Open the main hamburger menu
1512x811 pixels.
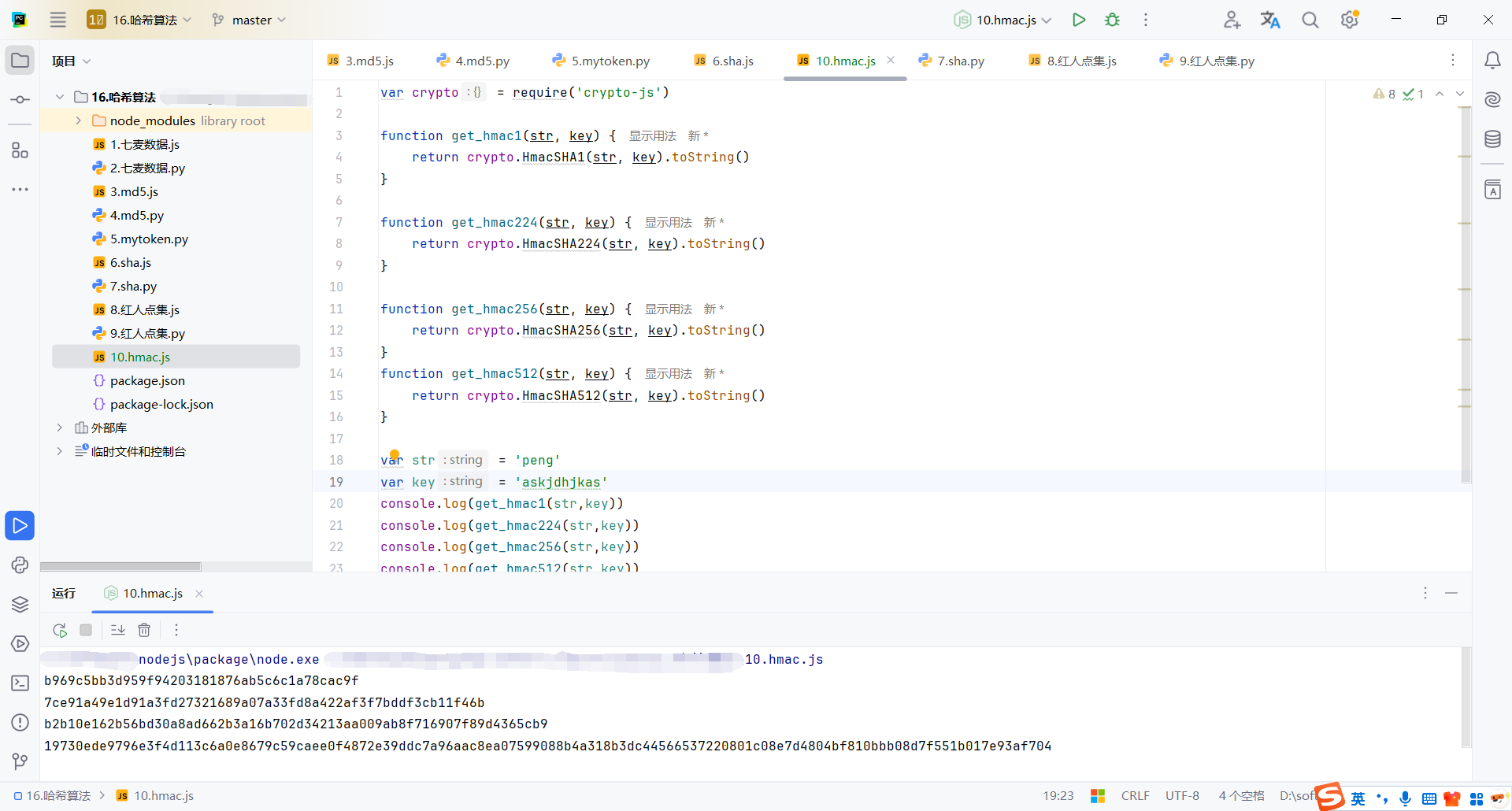tap(58, 20)
